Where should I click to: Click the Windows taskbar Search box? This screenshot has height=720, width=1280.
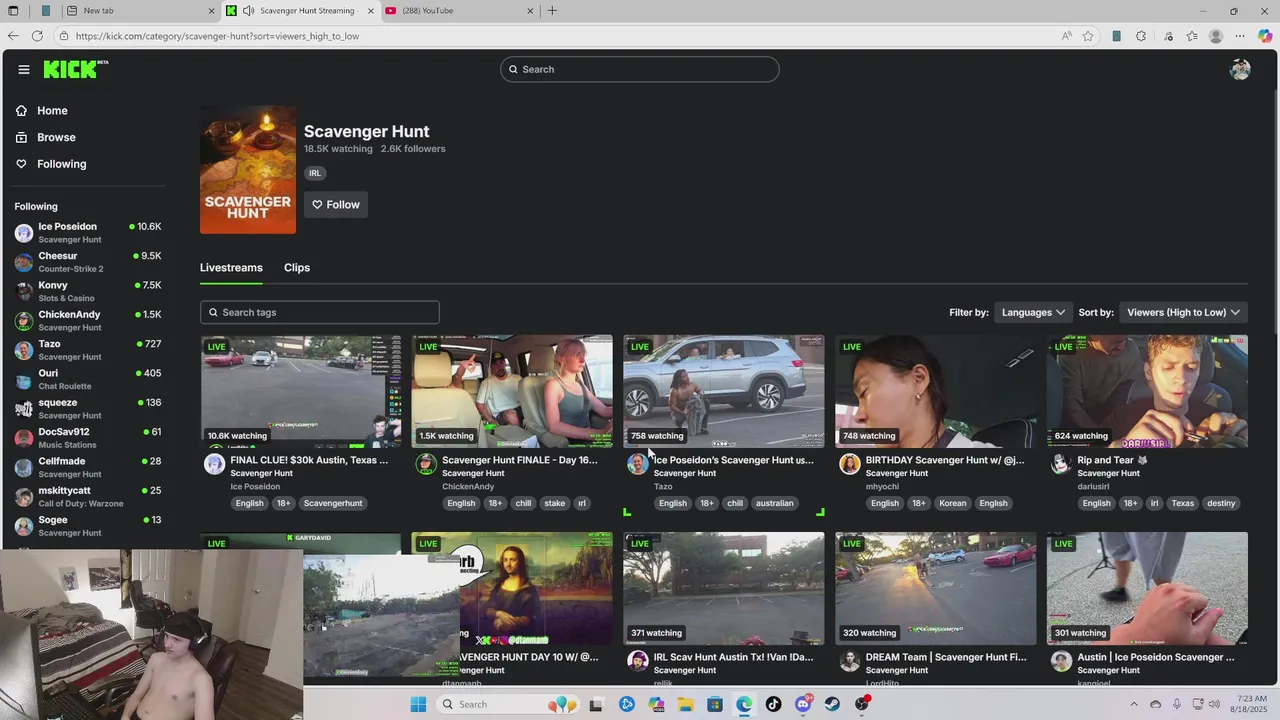[510, 704]
